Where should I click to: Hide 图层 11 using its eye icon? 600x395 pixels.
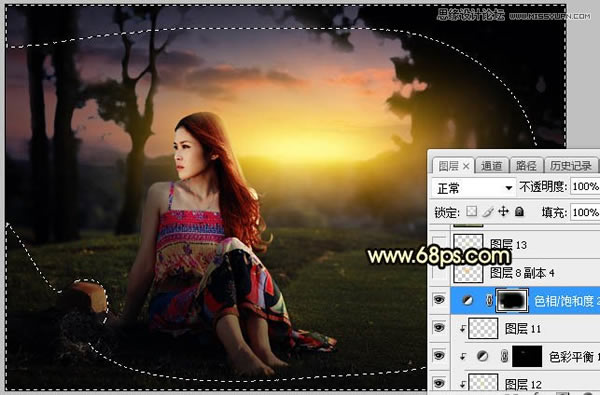439,328
